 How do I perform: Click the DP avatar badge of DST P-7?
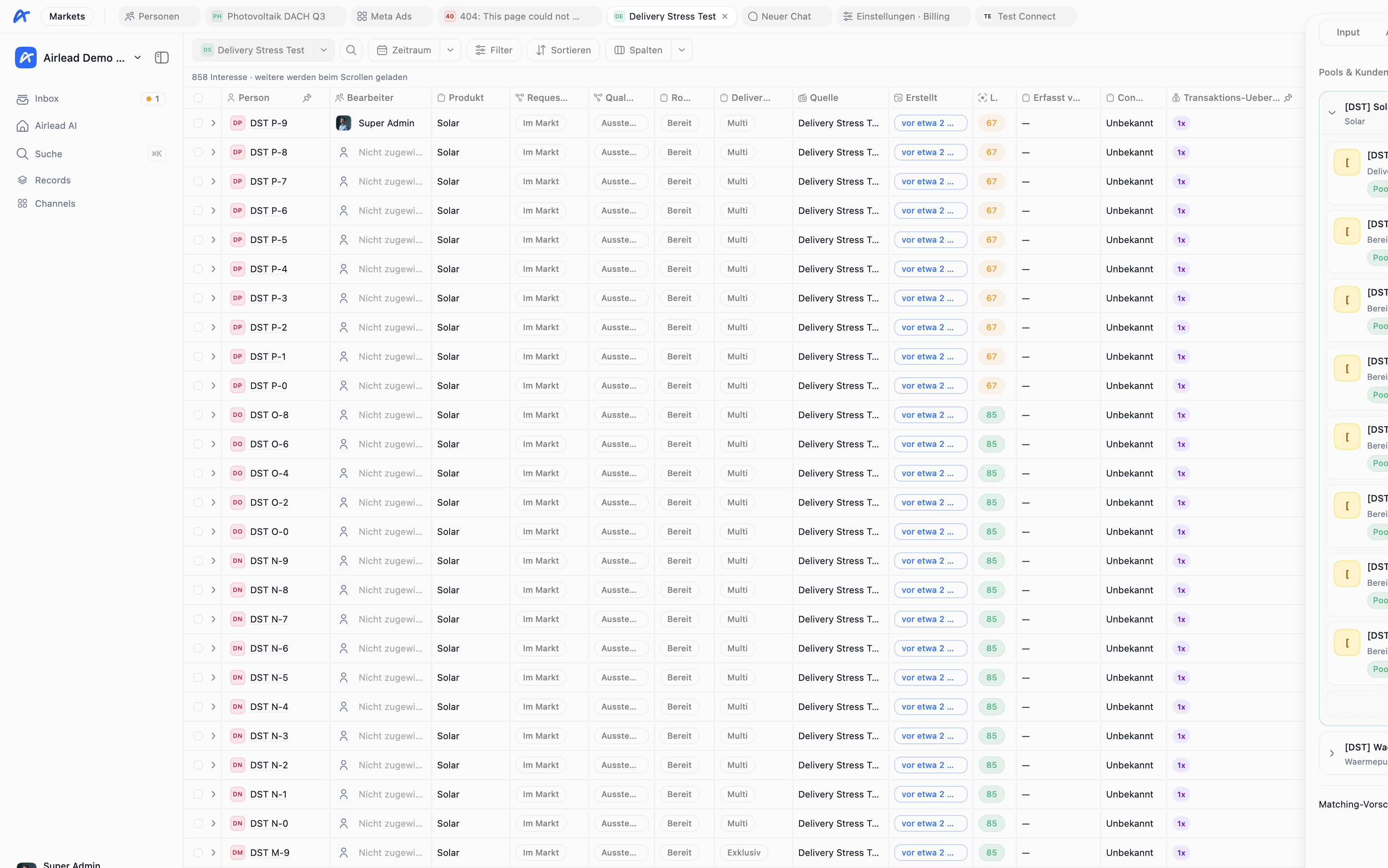(238, 181)
